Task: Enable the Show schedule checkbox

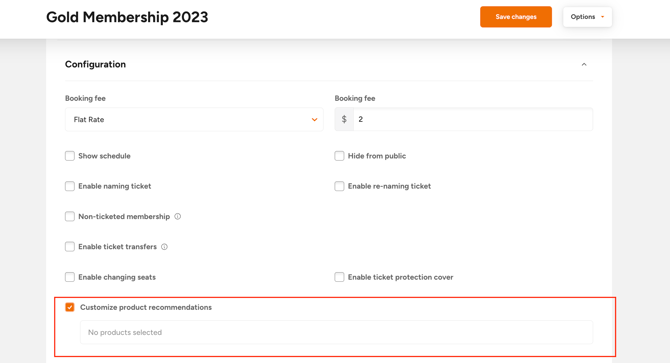Action: 70,156
